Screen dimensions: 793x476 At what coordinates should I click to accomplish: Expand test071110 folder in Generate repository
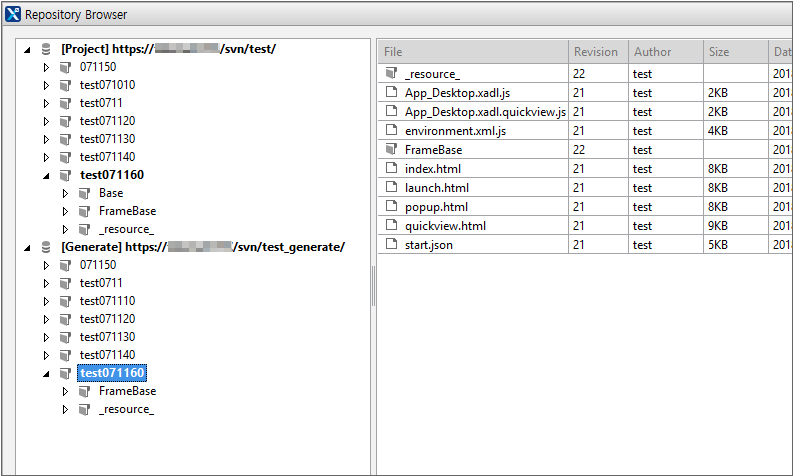[x=46, y=301]
